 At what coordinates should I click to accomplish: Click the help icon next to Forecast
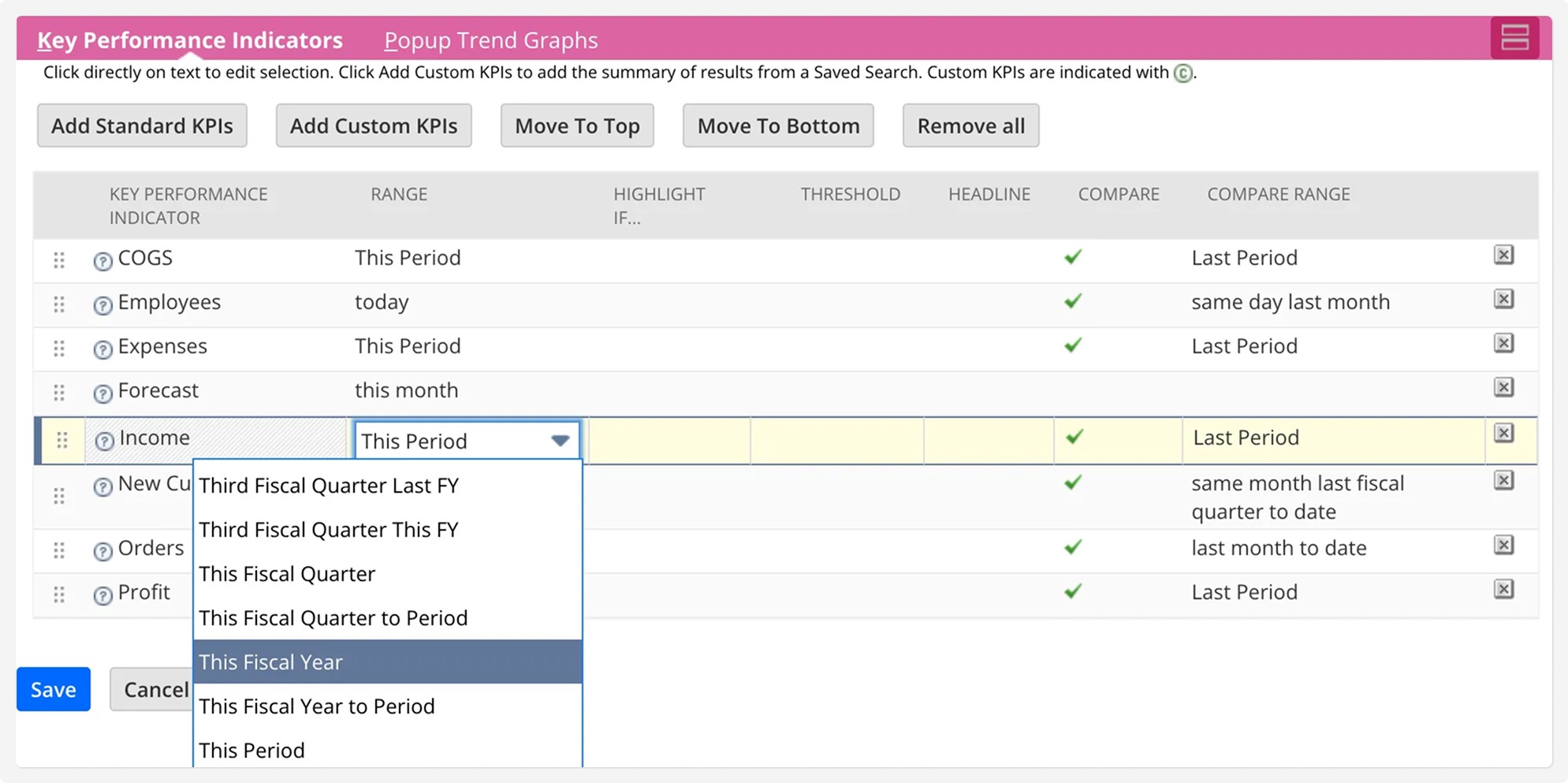(x=103, y=392)
